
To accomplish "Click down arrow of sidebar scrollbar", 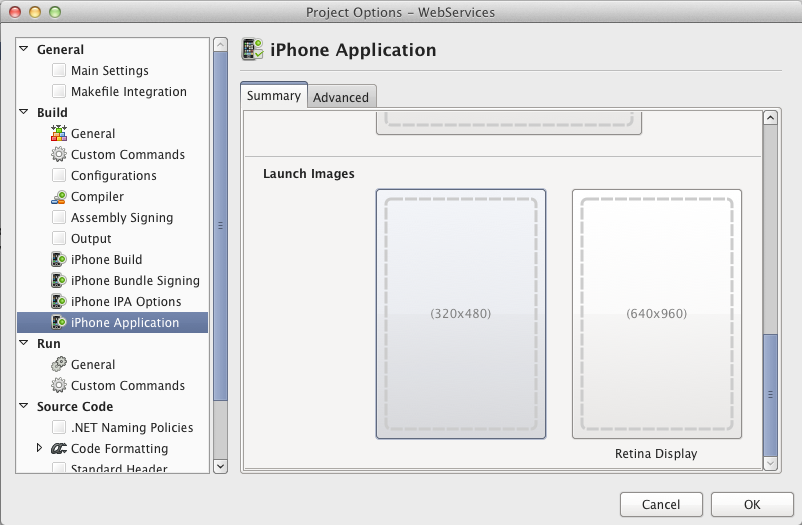I will 220,466.
